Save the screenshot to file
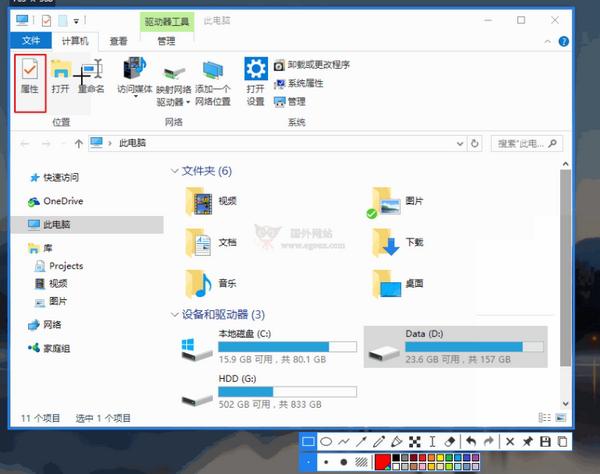The height and width of the screenshot is (474, 600). [x=545, y=442]
